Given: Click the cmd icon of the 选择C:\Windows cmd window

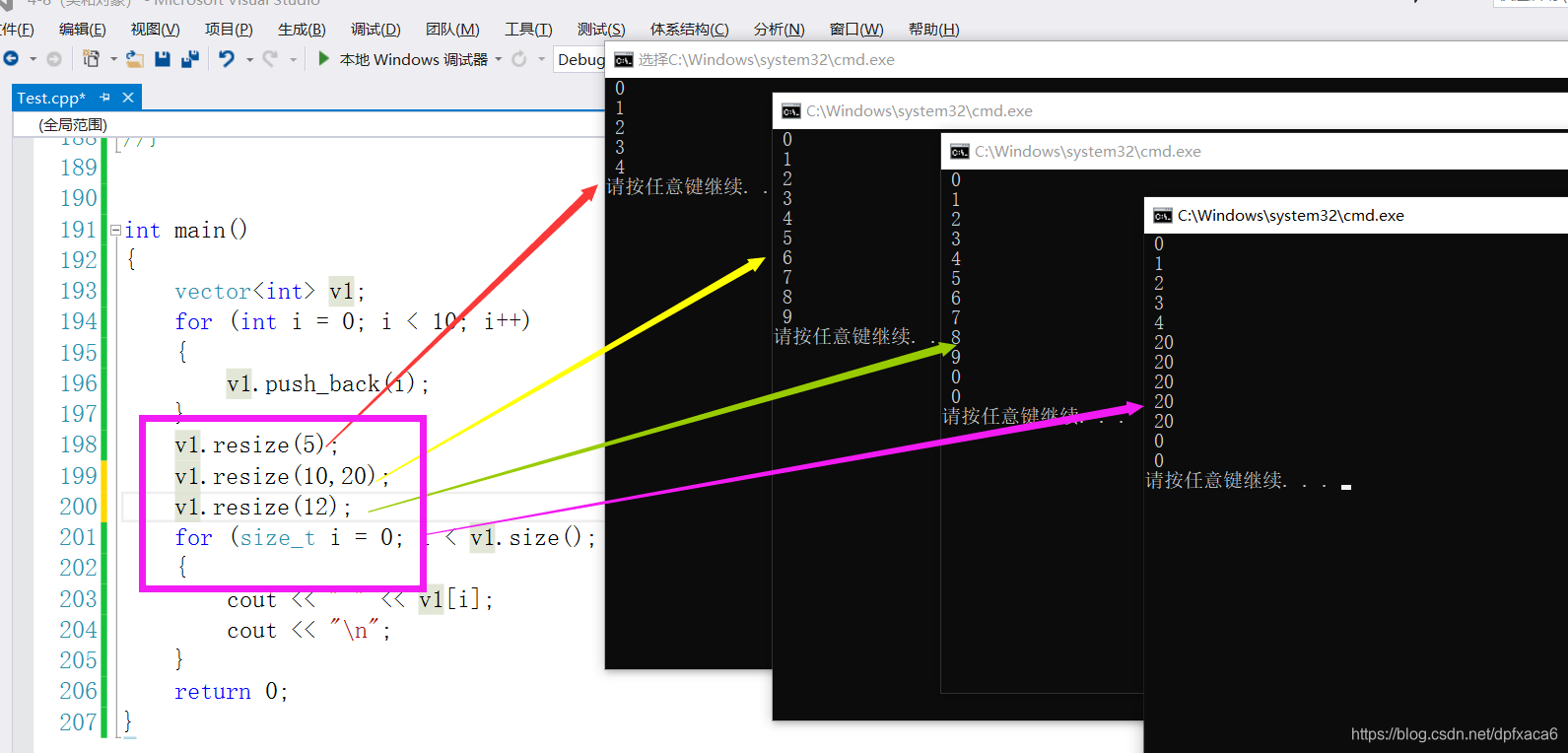Looking at the screenshot, I should (x=623, y=60).
